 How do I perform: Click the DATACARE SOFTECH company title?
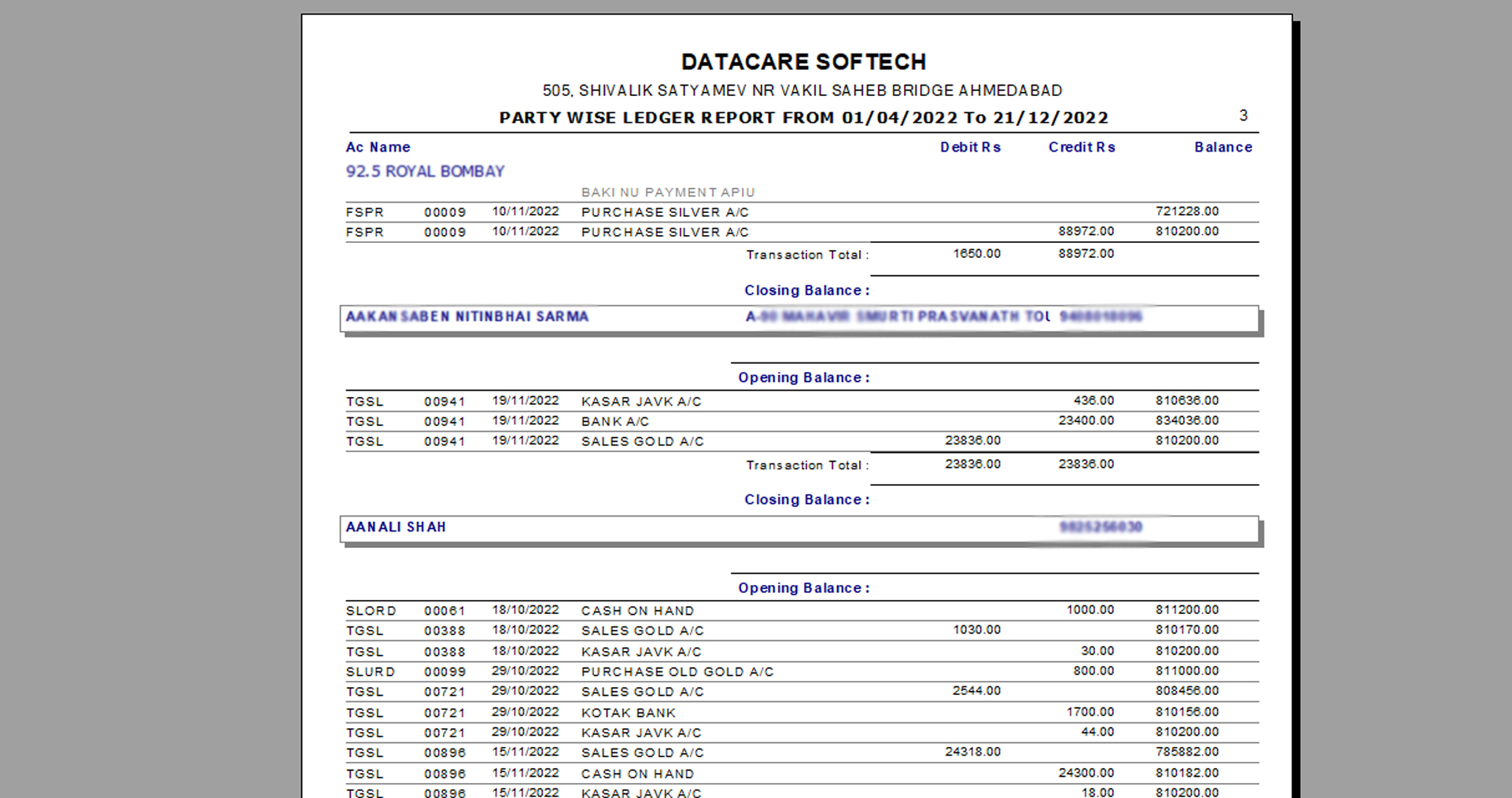point(803,62)
